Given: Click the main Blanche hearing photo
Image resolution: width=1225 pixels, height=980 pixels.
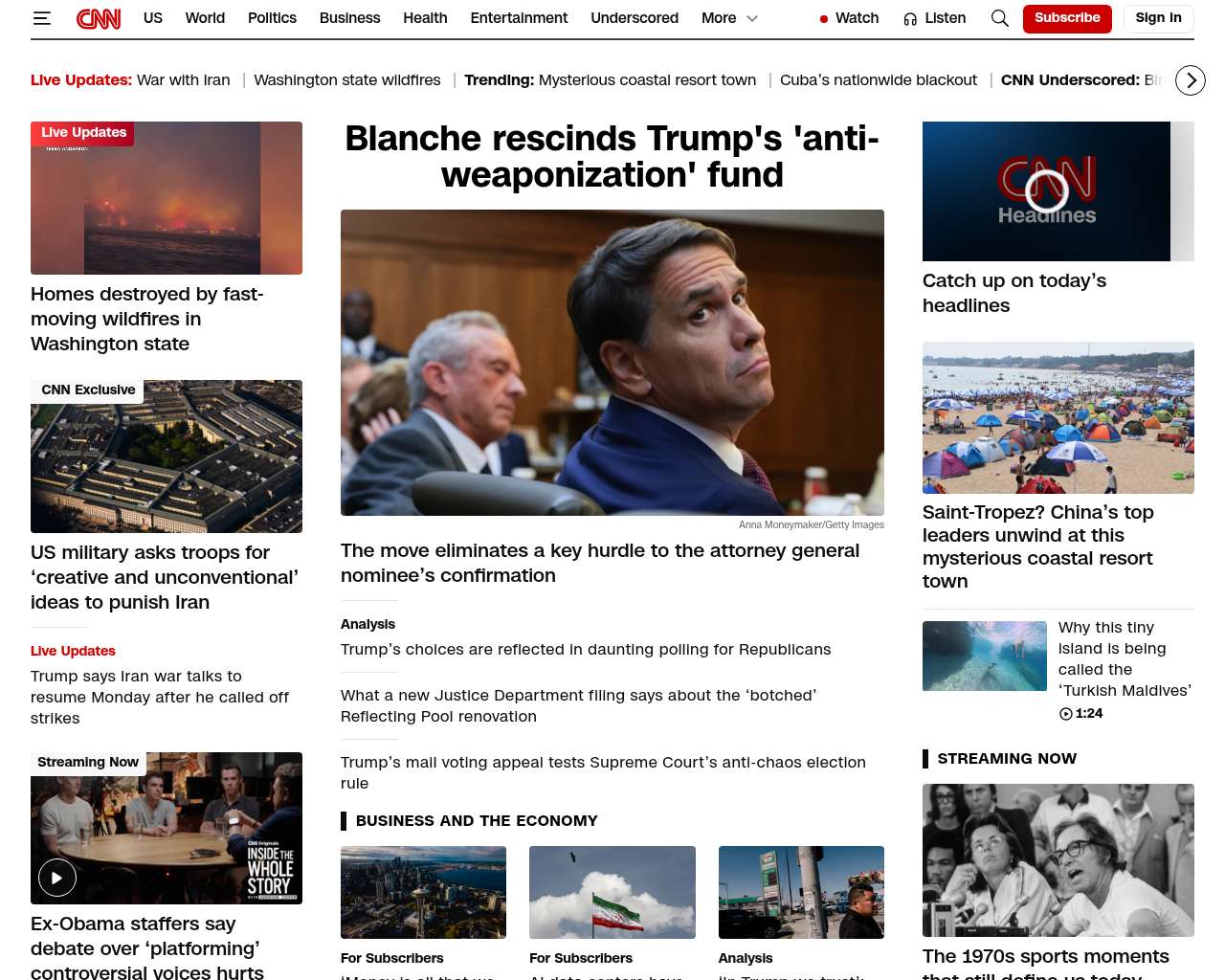Looking at the screenshot, I should click(x=612, y=363).
